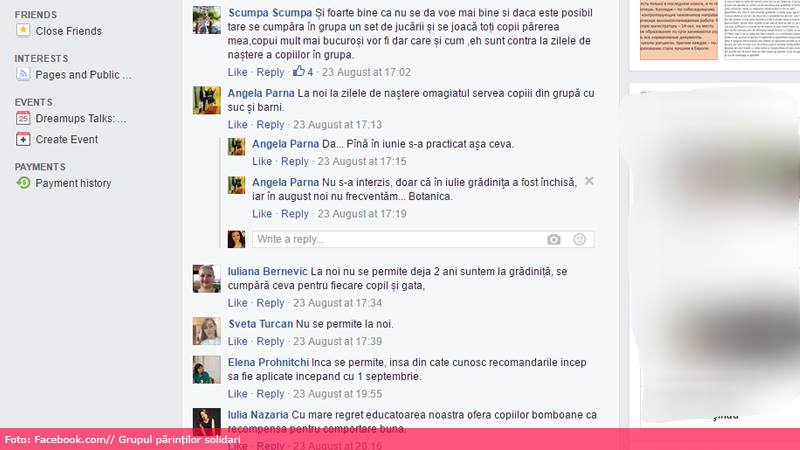
Task: Open the Pages and Public feed icon
Action: [23, 74]
